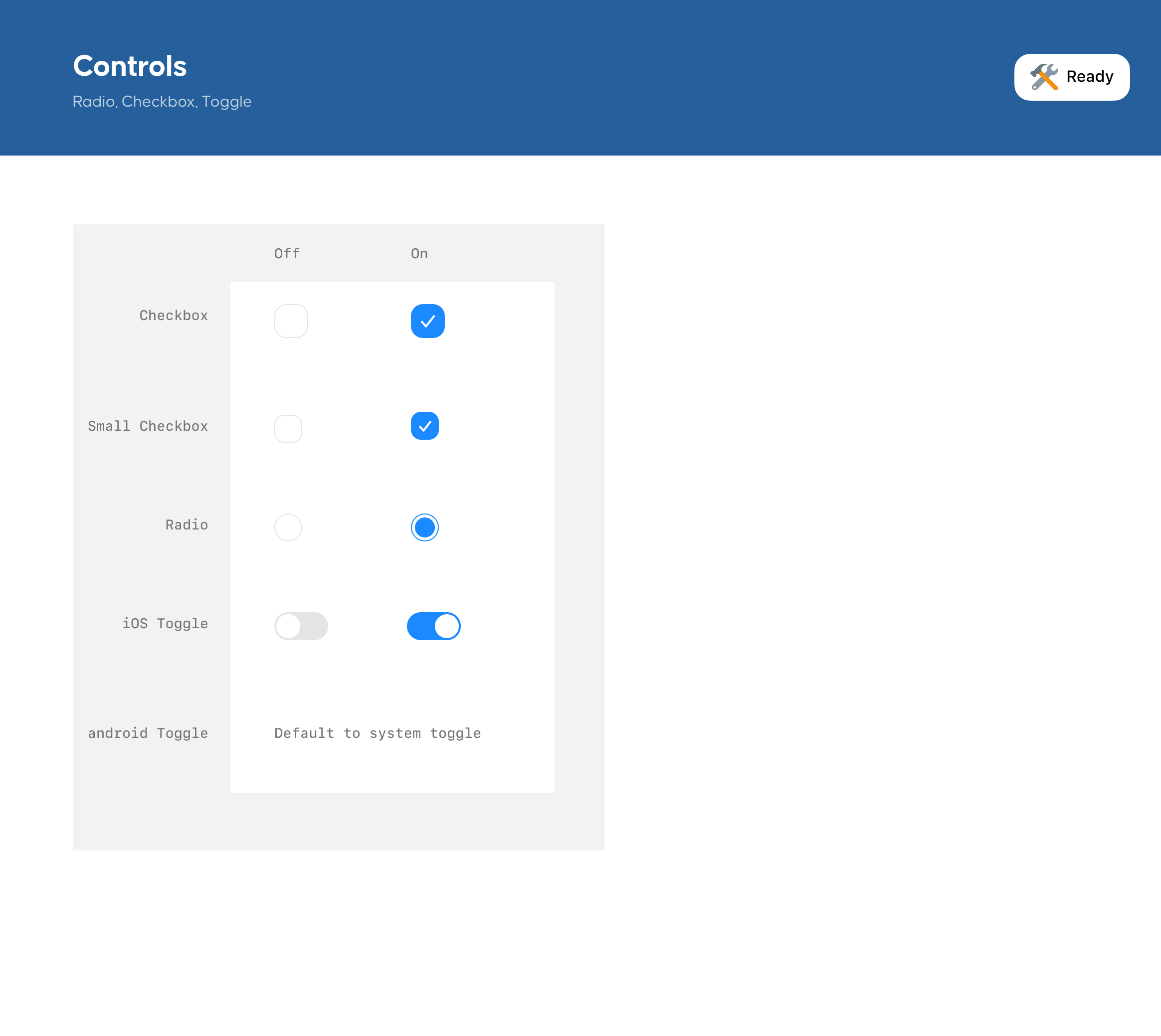Image resolution: width=1161 pixels, height=1036 pixels.
Task: Select the Small Checkbox row label
Action: (x=148, y=426)
